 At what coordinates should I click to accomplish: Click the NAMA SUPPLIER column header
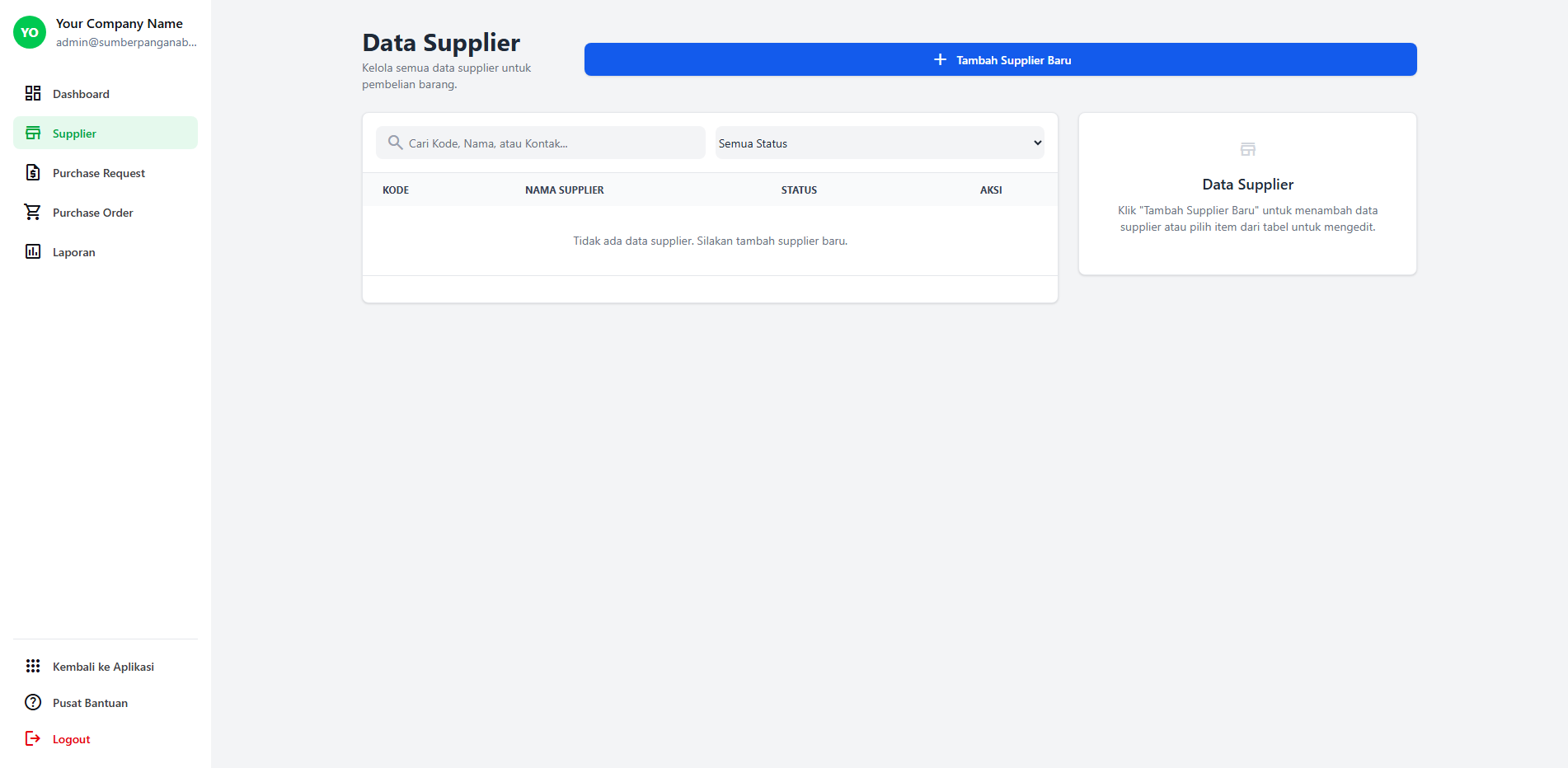564,190
